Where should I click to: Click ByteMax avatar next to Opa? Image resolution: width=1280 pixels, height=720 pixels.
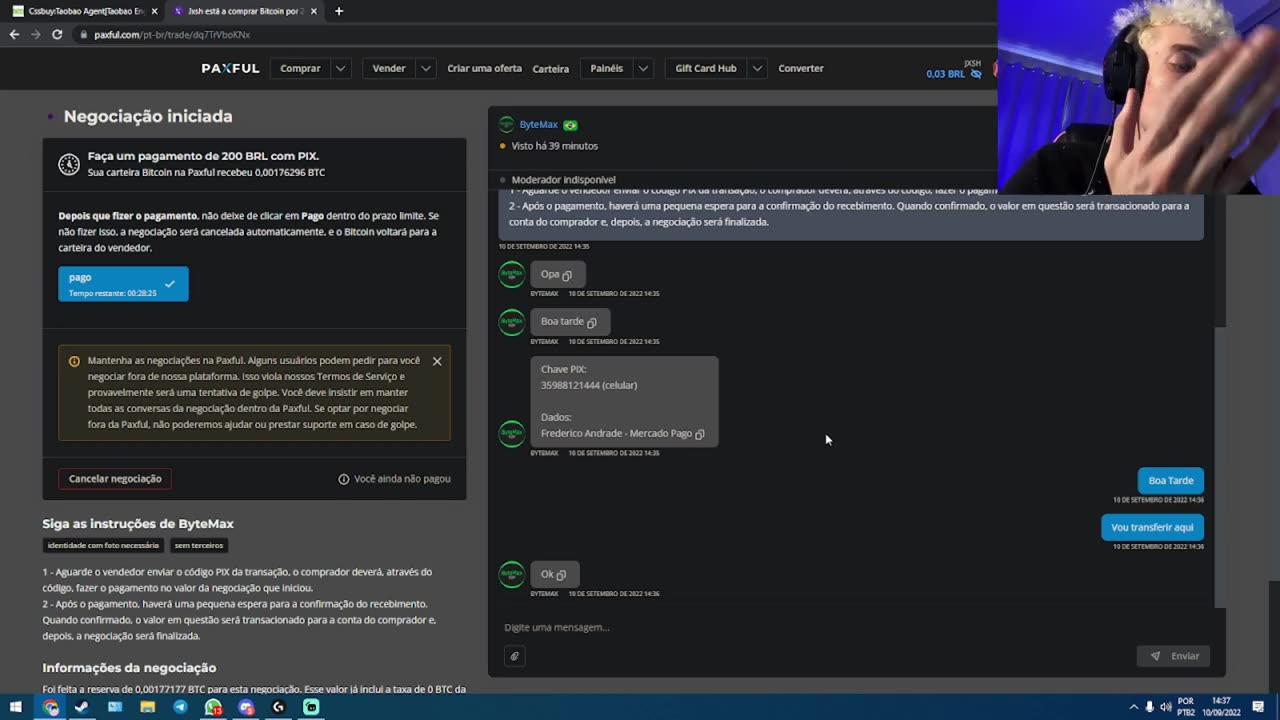tap(512, 274)
